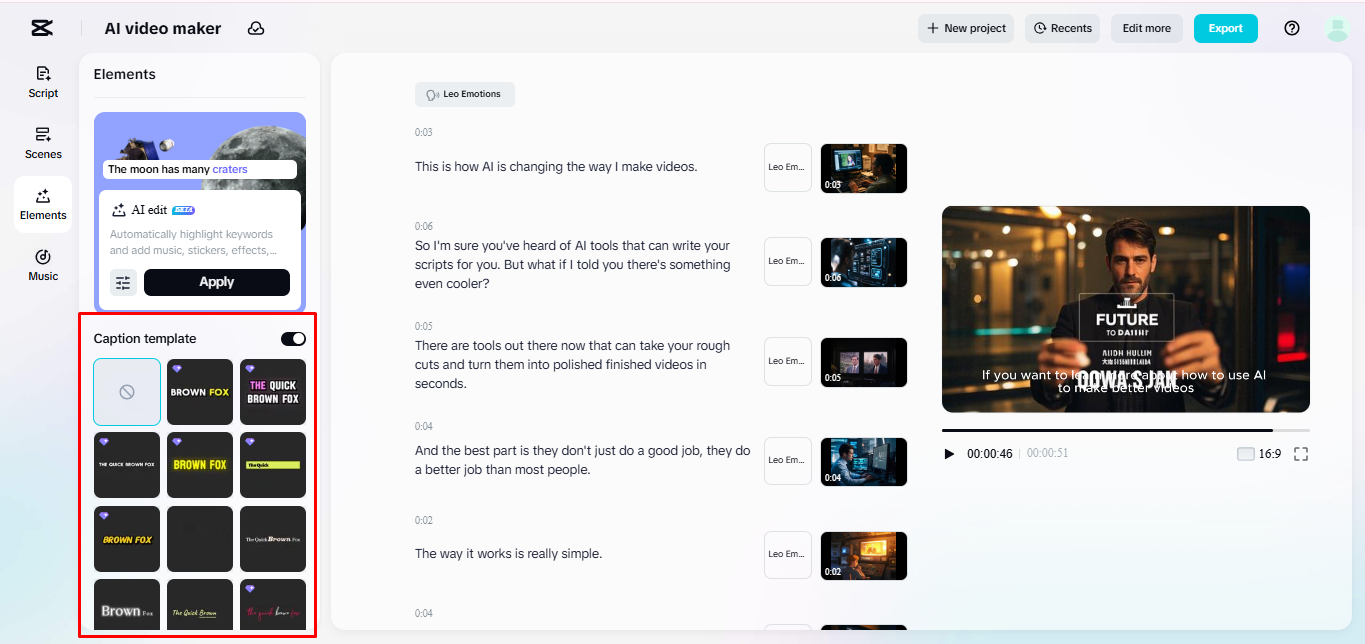This screenshot has height=644, width=1365.
Task: Click the 'Caption template' heading
Action: 145,339
